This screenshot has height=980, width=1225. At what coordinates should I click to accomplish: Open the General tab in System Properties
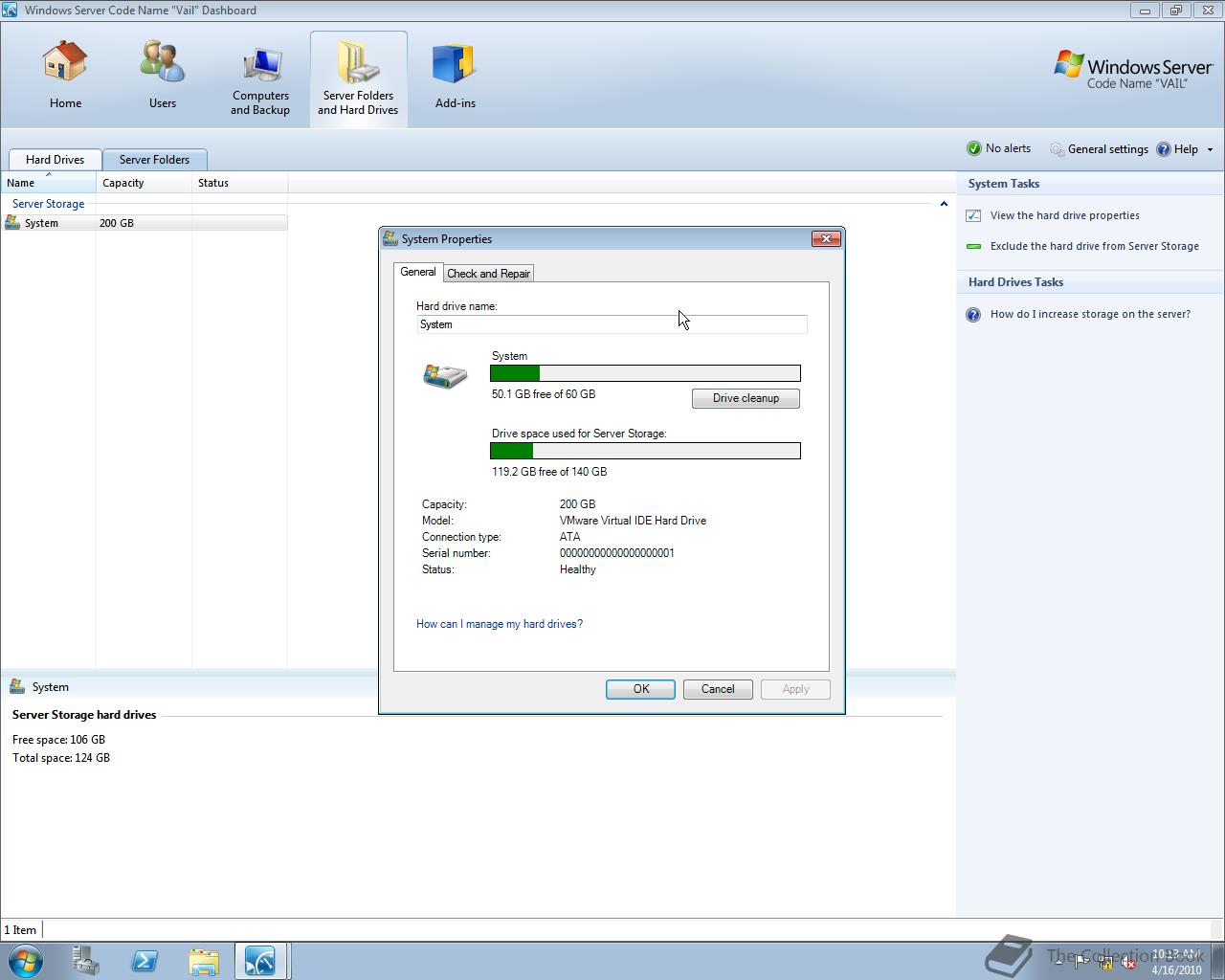pos(417,272)
